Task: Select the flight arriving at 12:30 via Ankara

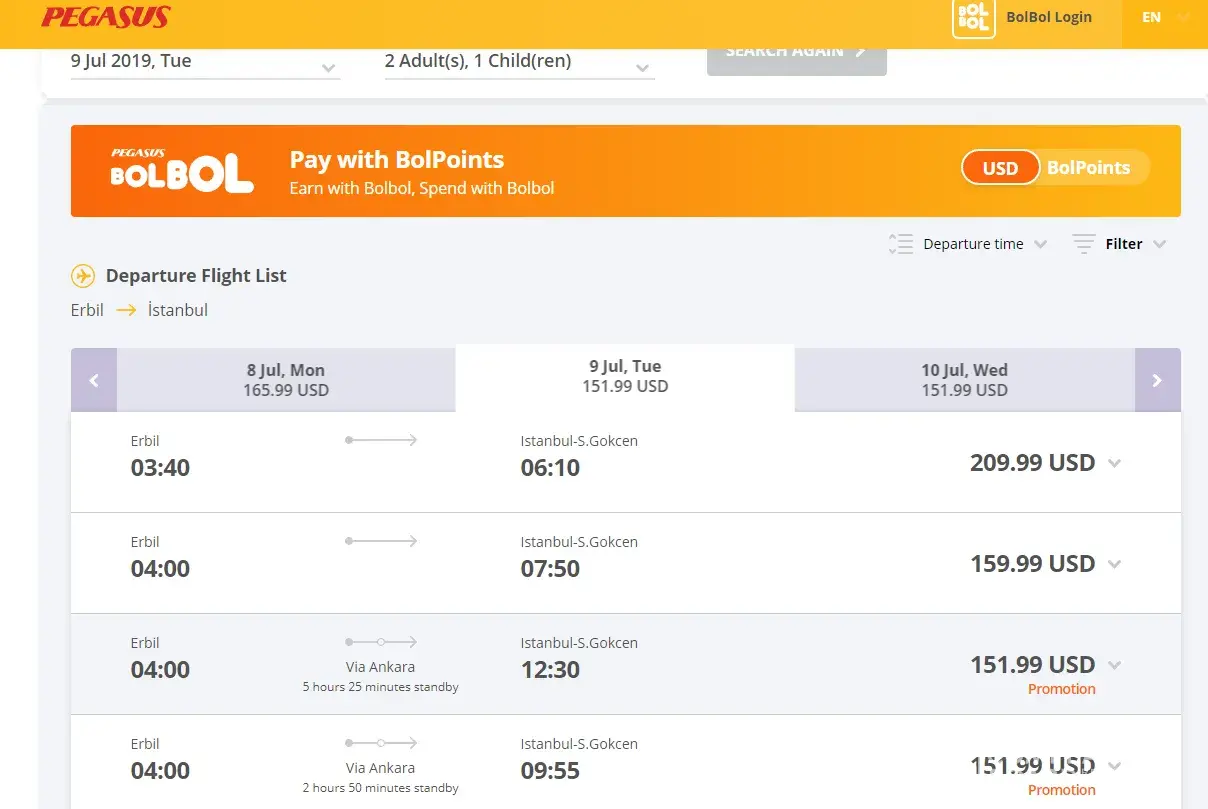Action: pyautogui.click(x=625, y=664)
